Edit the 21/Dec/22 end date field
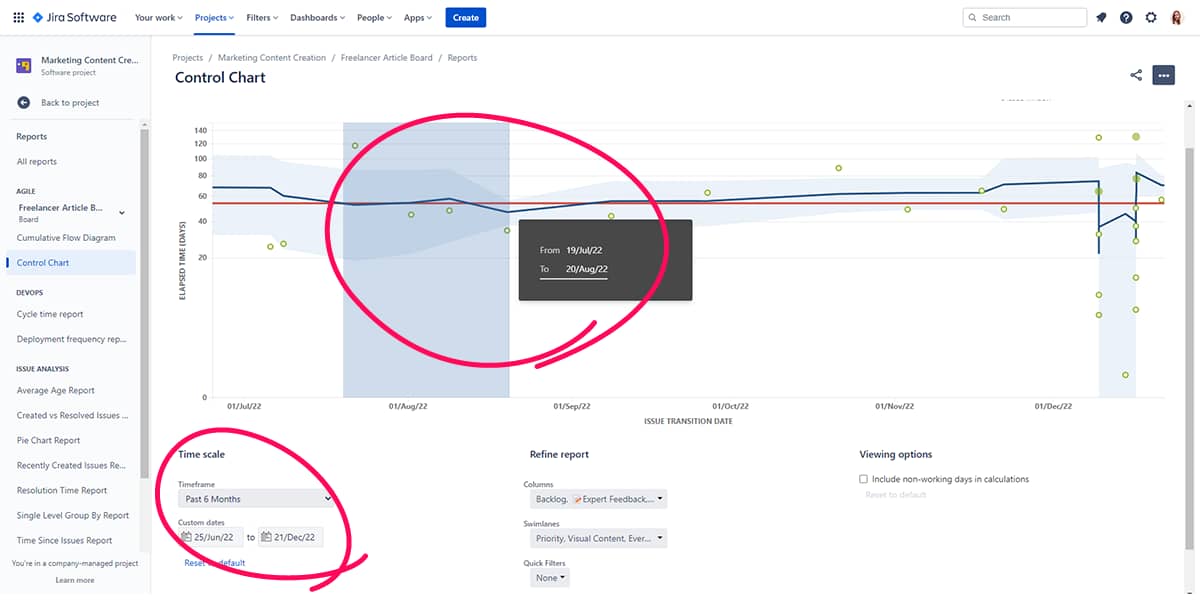Viewport: 1200px width, 600px height. coord(291,538)
